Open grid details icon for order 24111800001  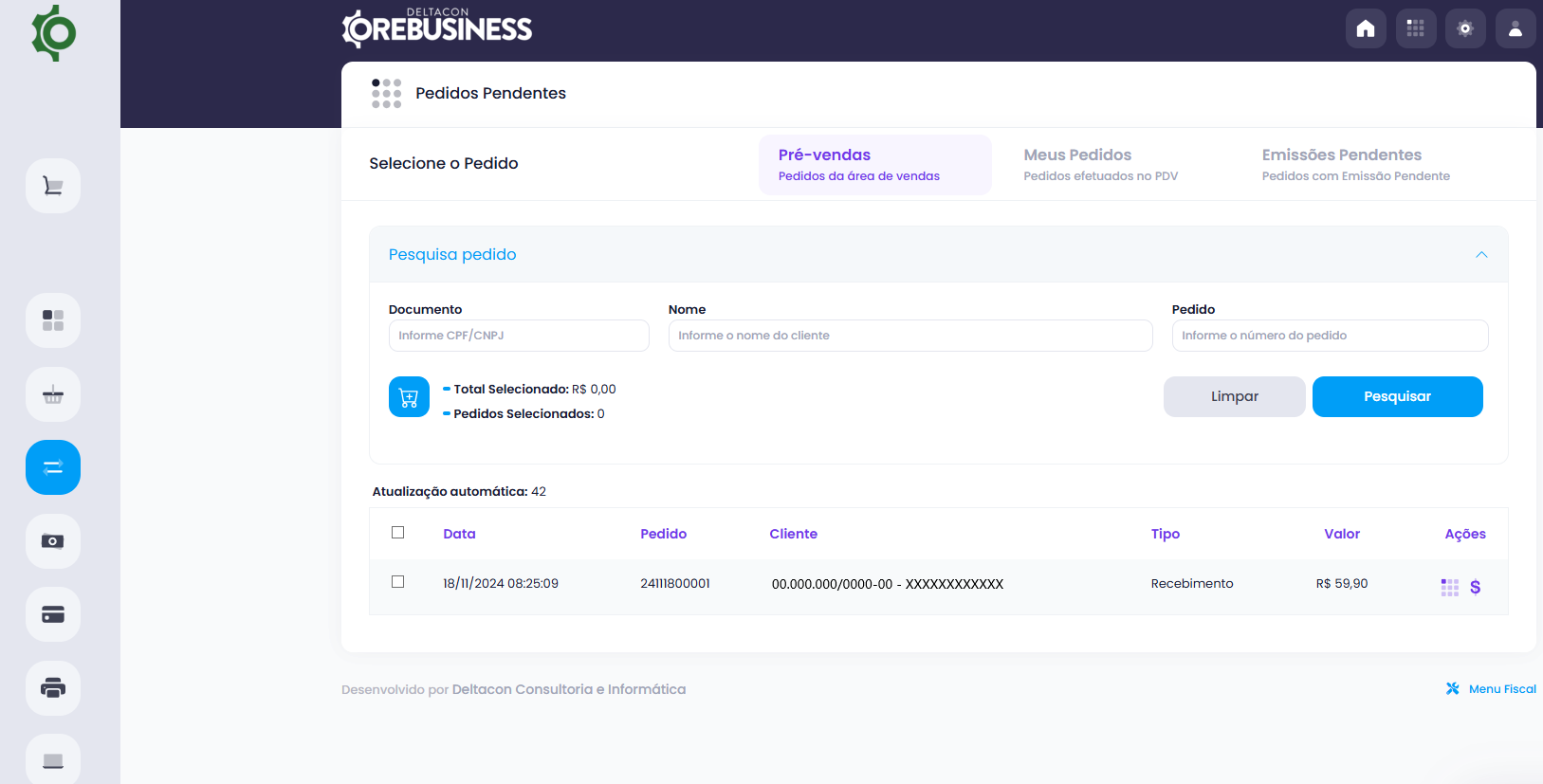pyautogui.click(x=1450, y=588)
